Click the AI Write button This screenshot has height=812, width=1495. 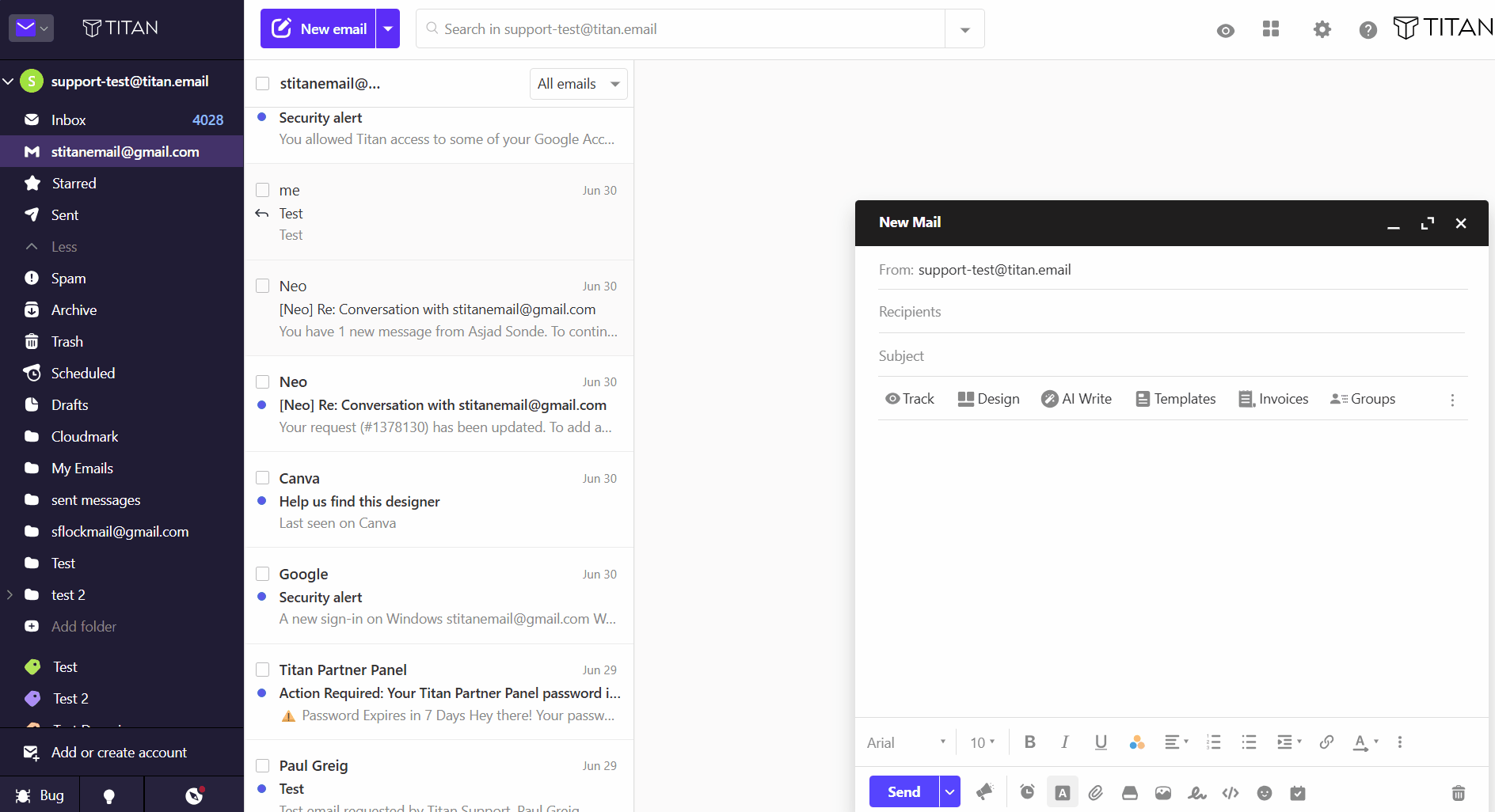click(1077, 399)
